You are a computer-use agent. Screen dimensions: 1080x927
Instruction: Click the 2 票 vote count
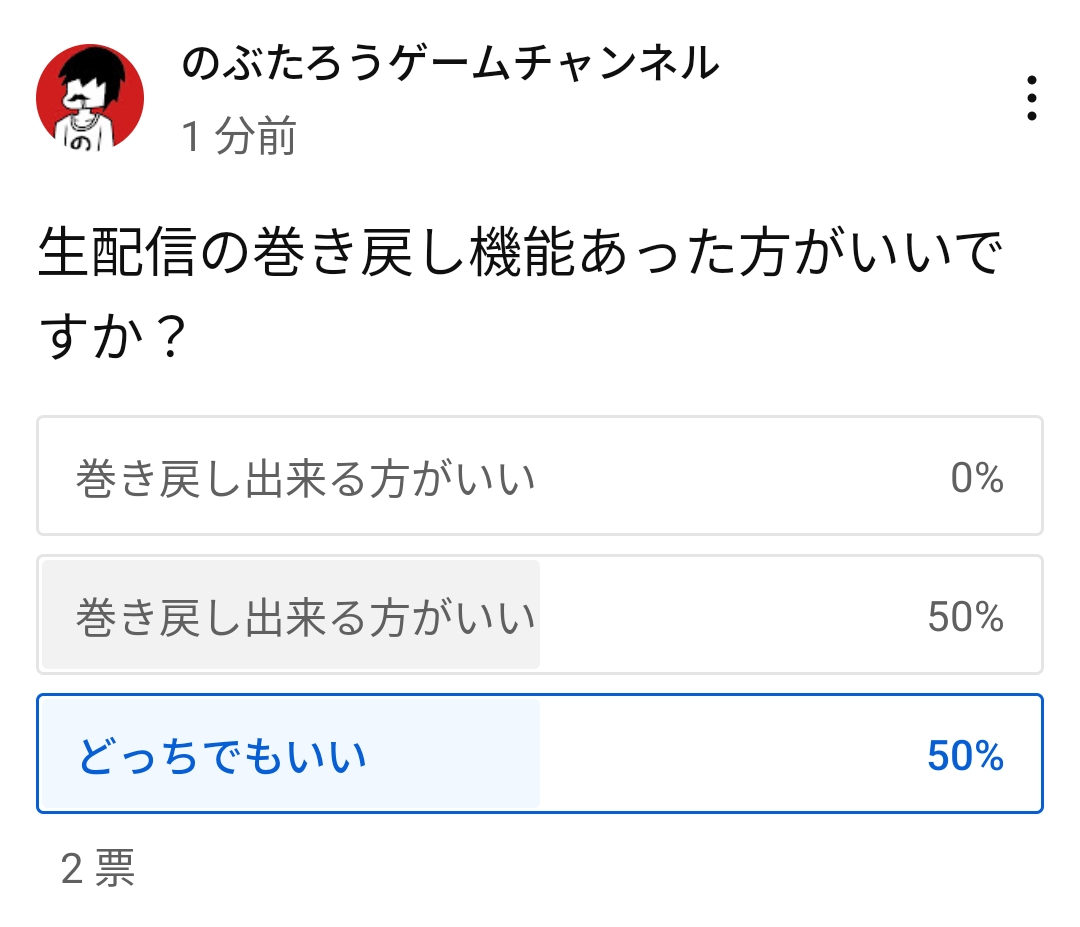tap(98, 869)
